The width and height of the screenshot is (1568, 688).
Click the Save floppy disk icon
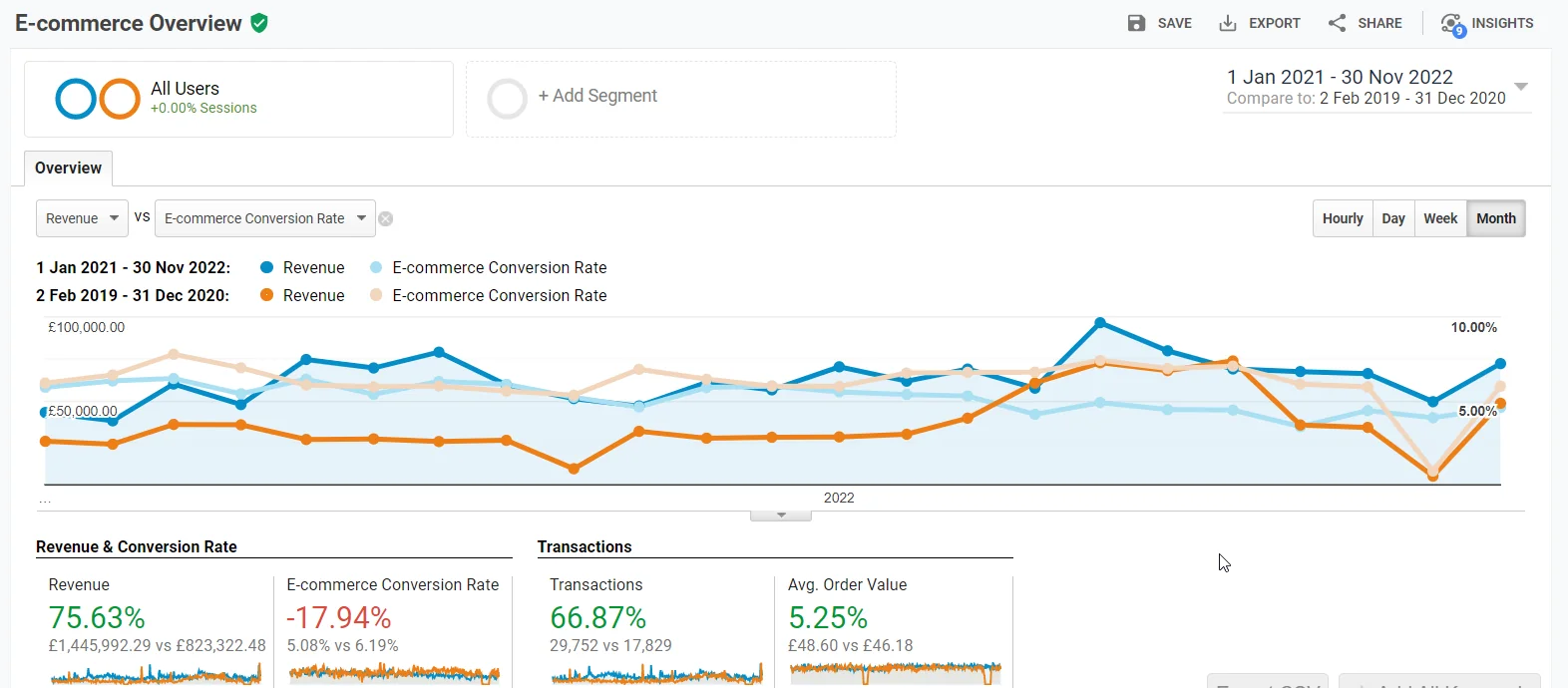1136,23
